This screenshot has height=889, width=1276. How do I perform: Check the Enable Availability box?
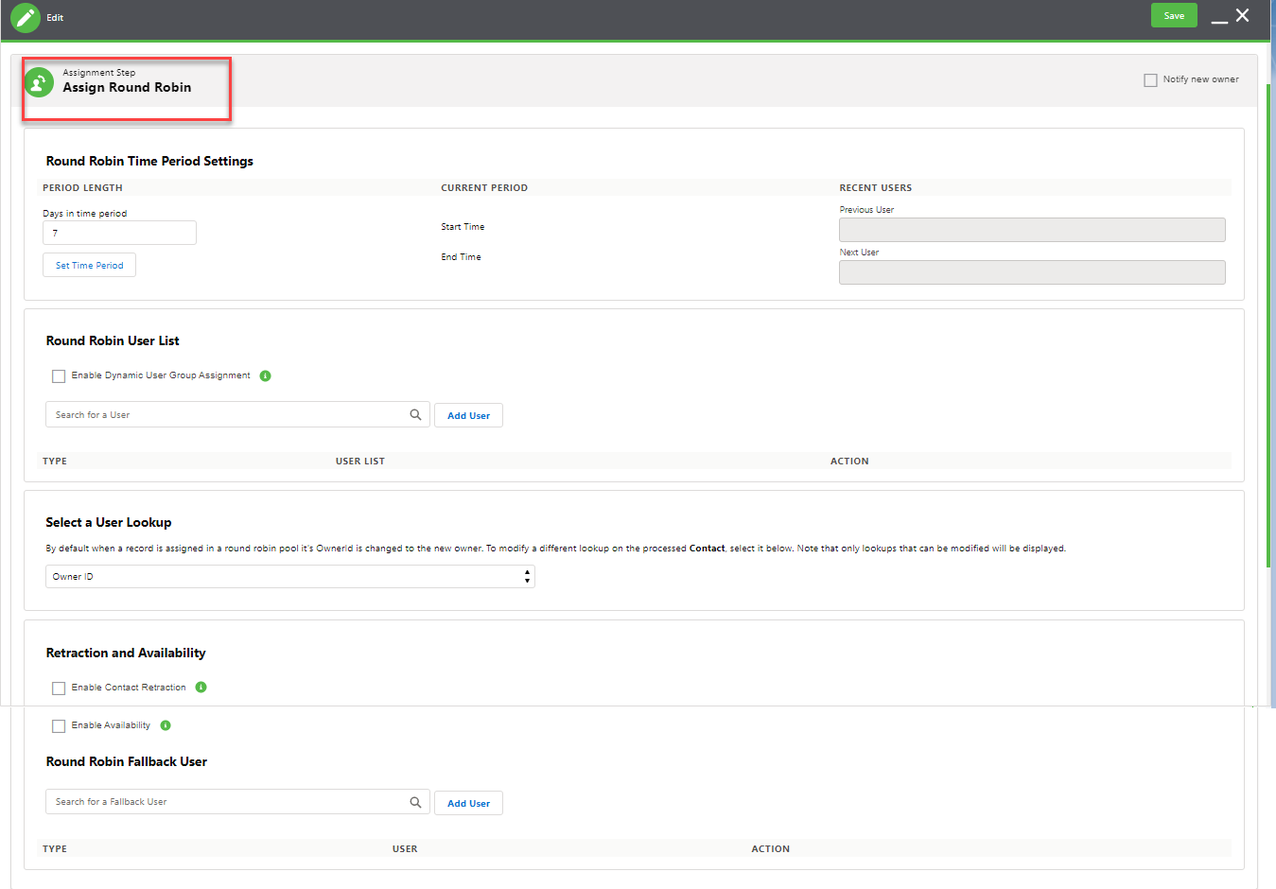58,725
